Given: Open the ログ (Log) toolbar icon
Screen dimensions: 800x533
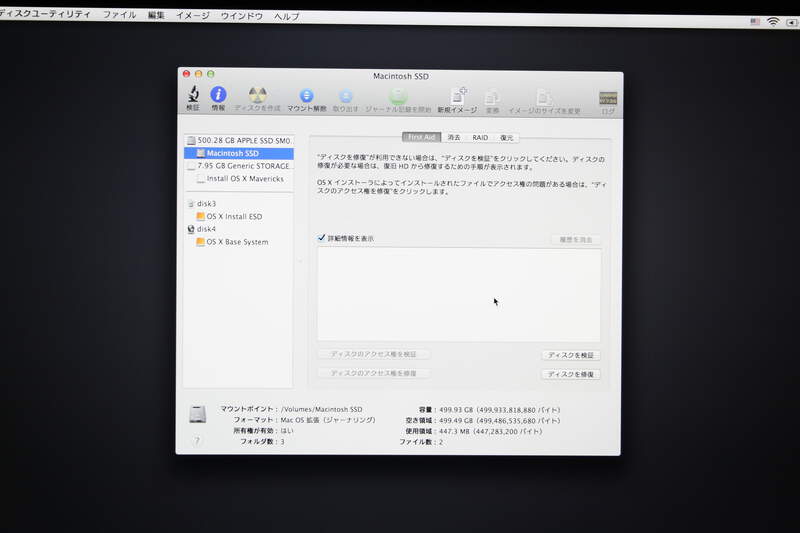Looking at the screenshot, I should pyautogui.click(x=608, y=98).
